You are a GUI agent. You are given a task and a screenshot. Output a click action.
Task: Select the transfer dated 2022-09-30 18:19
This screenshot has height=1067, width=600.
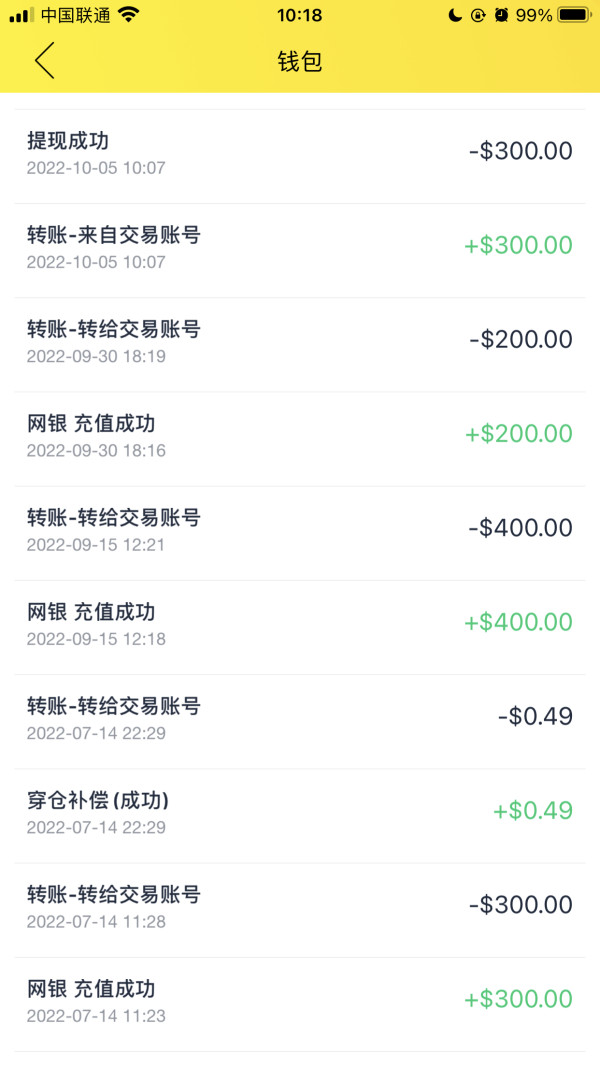[300, 340]
